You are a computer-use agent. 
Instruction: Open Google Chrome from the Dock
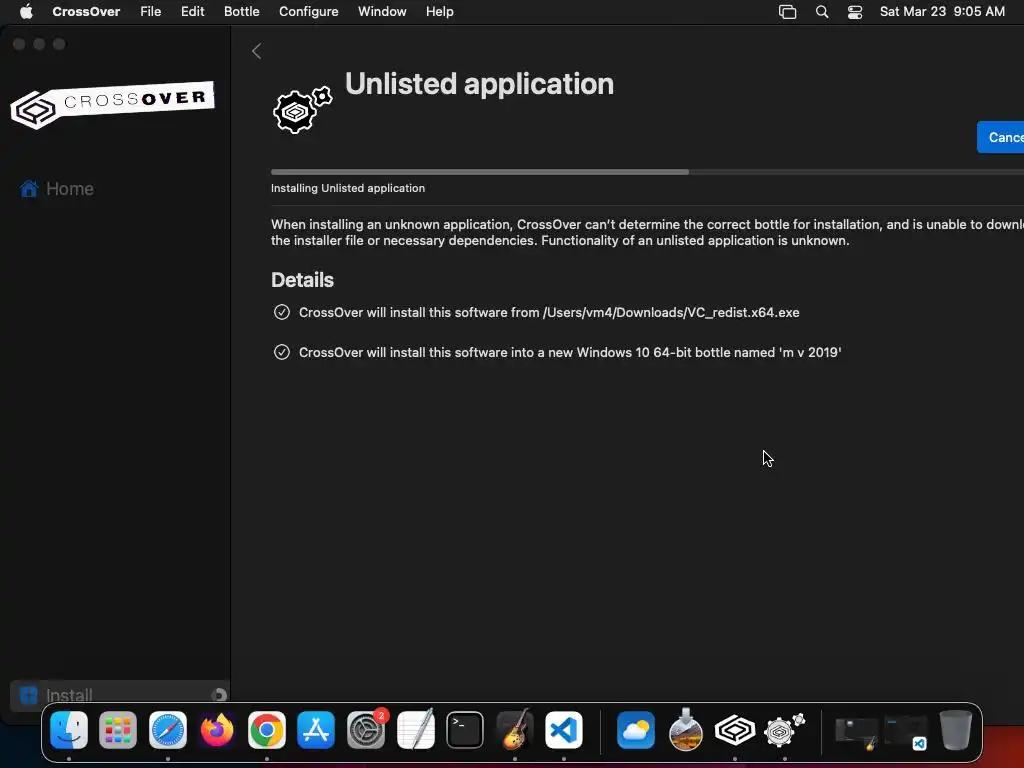(266, 730)
